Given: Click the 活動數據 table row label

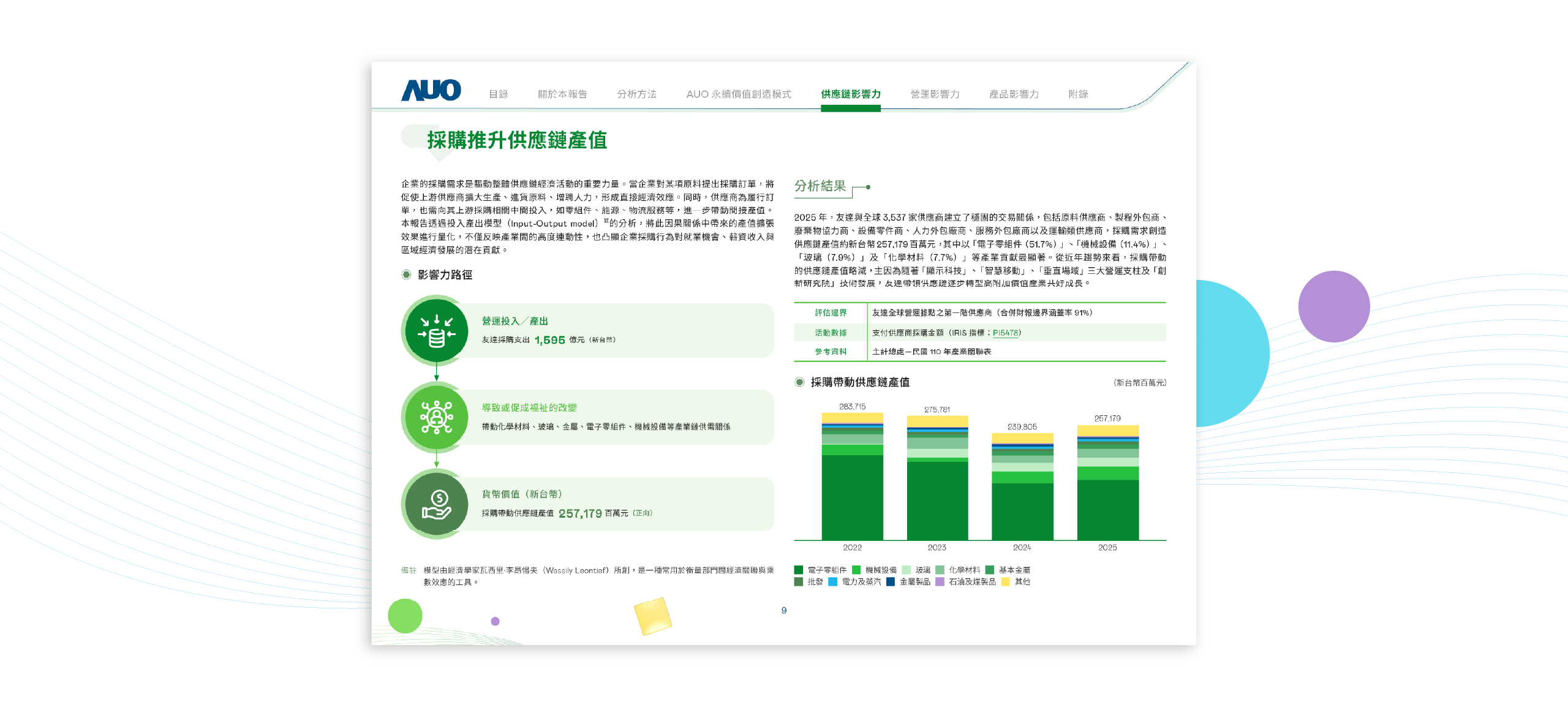Looking at the screenshot, I should pyautogui.click(x=831, y=333).
